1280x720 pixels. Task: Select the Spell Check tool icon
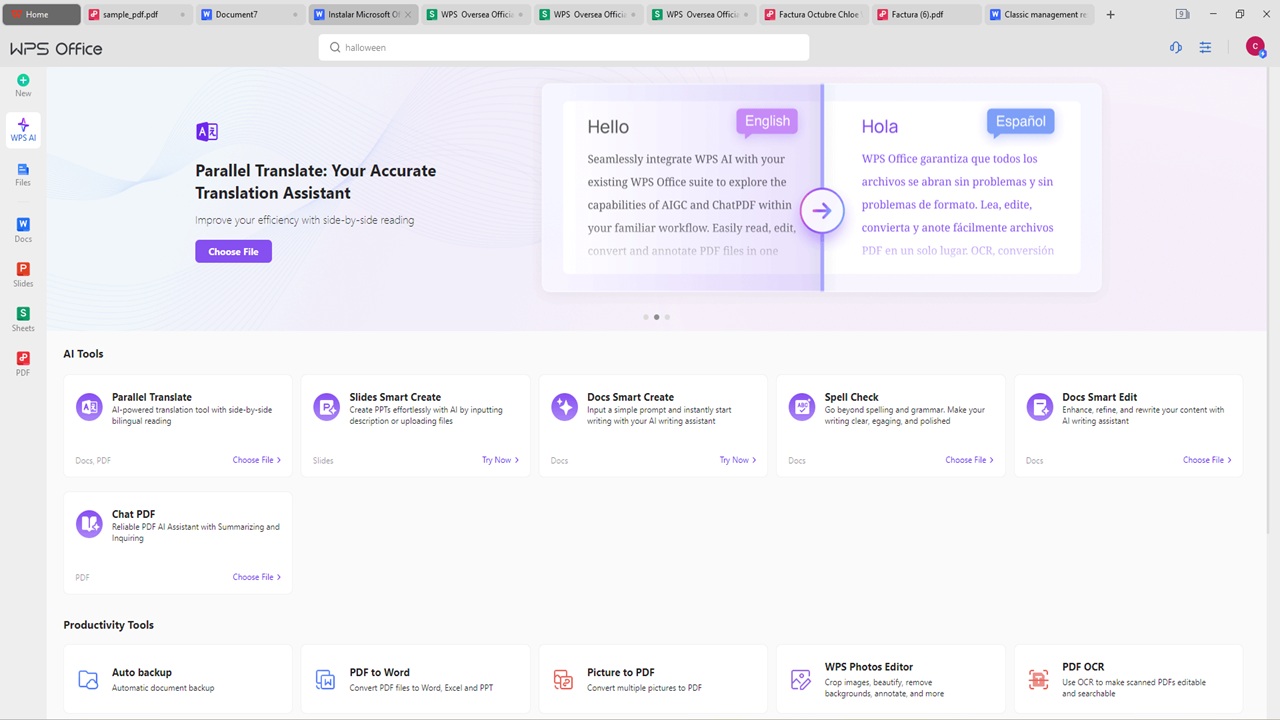(x=801, y=406)
